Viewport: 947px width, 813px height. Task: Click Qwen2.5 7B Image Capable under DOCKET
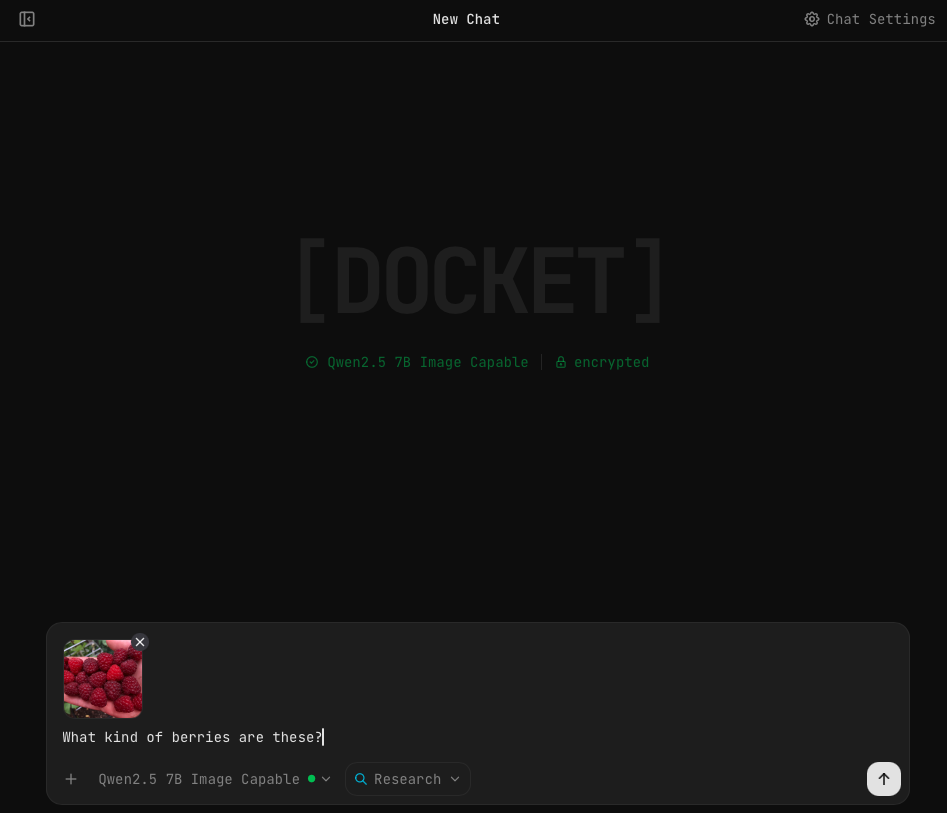[428, 362]
